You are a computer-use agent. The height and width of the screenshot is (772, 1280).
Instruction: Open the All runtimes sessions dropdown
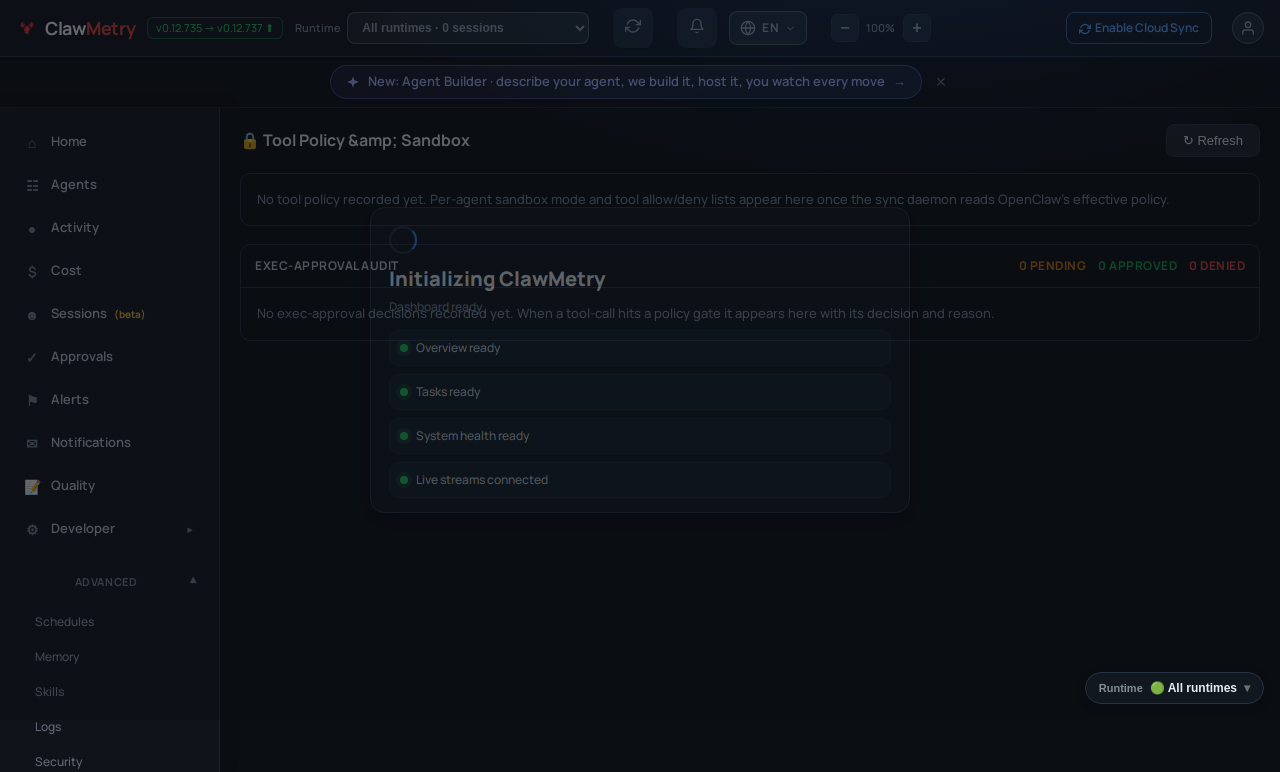coord(468,28)
